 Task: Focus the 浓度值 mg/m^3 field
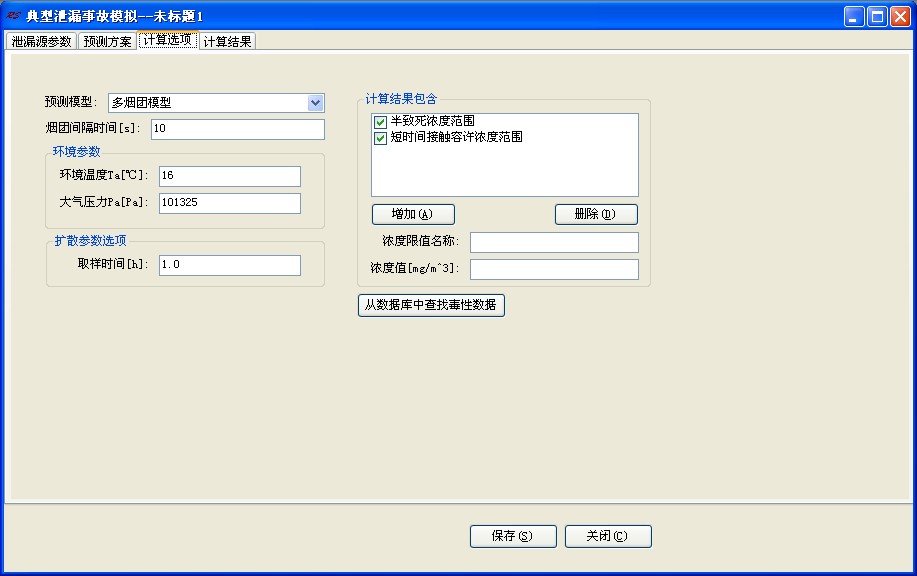[x=554, y=269]
